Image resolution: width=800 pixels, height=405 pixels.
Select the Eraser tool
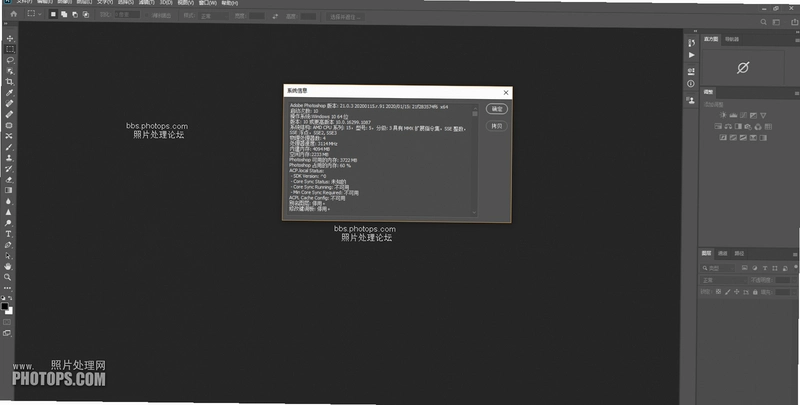point(9,180)
